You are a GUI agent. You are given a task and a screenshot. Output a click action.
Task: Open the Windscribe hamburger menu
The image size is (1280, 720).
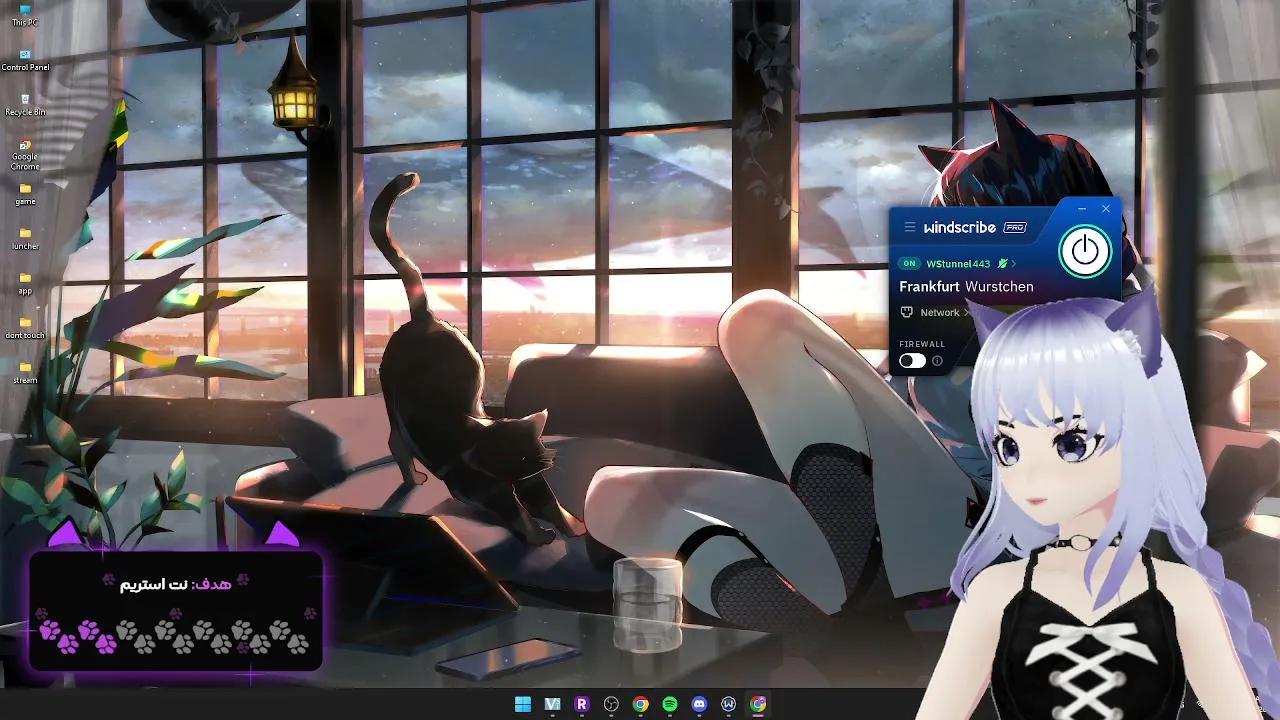pos(909,228)
